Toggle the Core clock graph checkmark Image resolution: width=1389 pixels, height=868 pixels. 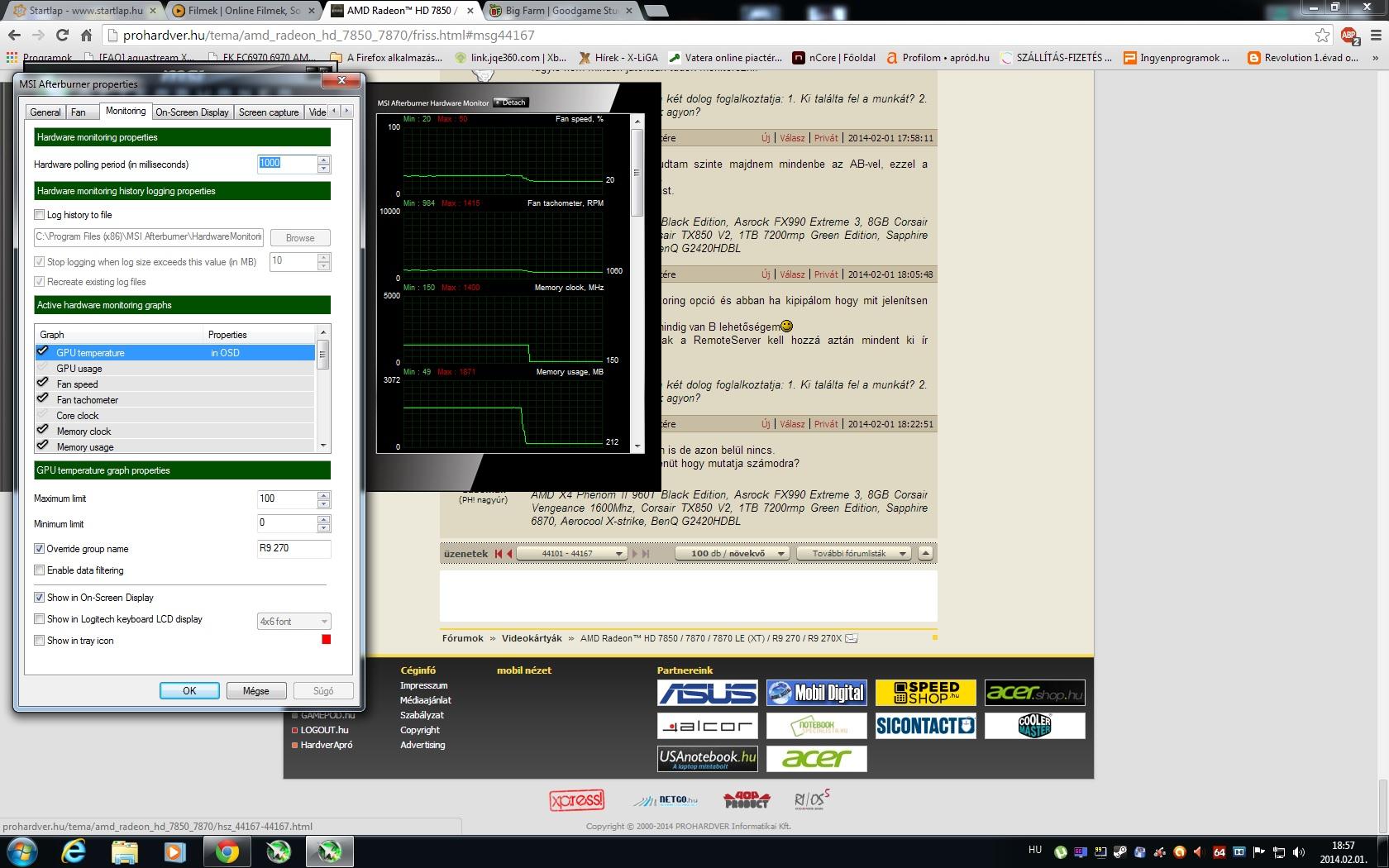(x=43, y=415)
